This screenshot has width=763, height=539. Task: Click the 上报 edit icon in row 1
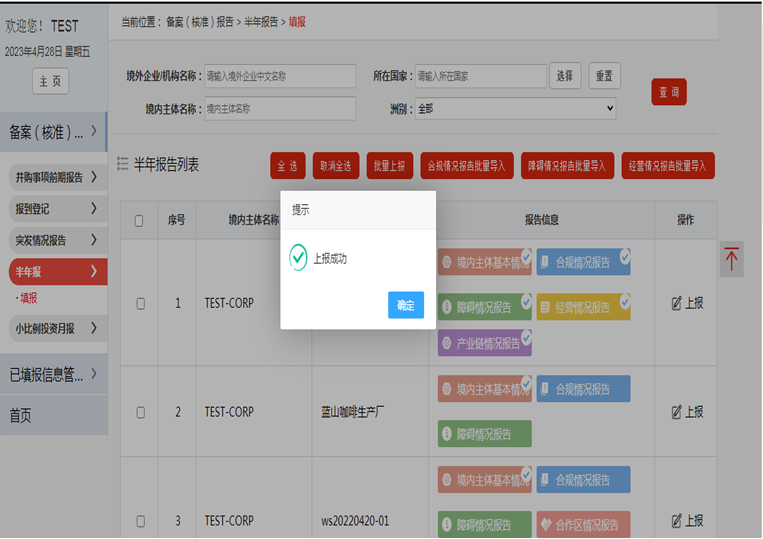pyautogui.click(x=687, y=303)
